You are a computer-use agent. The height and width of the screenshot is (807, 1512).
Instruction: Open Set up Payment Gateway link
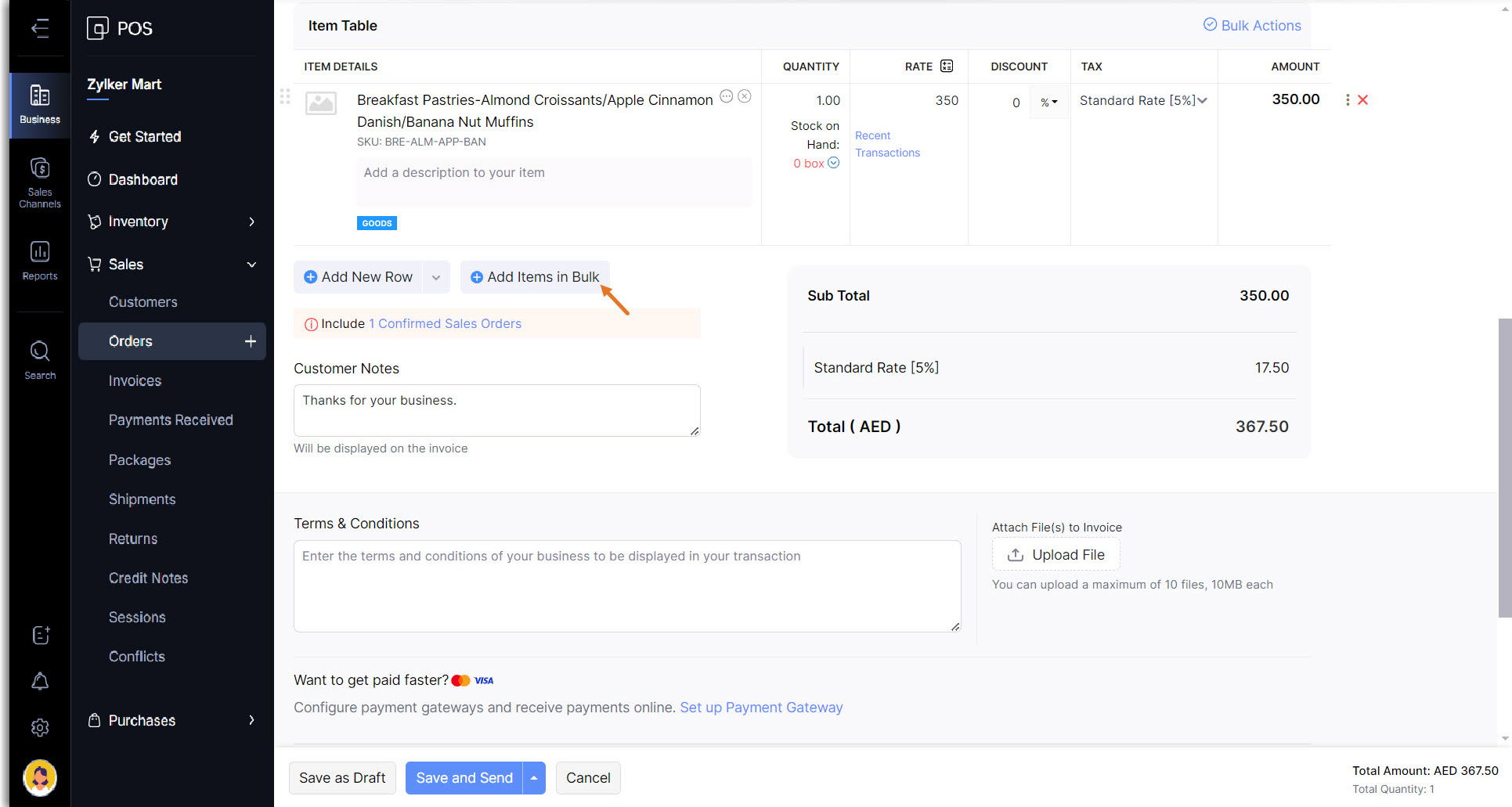pos(760,708)
